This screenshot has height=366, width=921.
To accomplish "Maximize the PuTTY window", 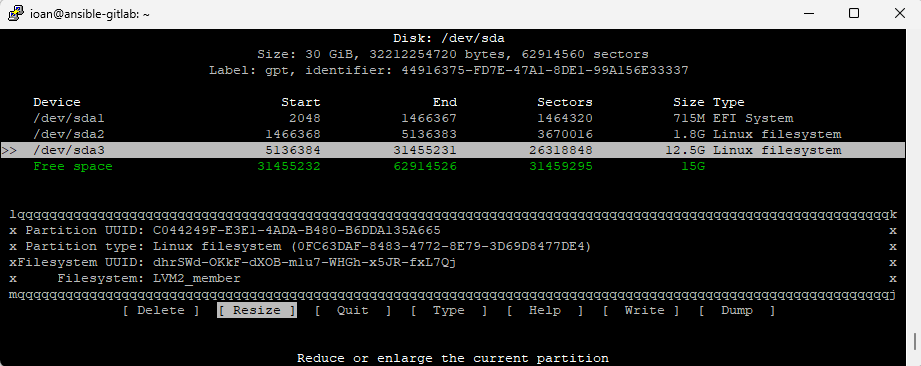I will coord(854,13).
